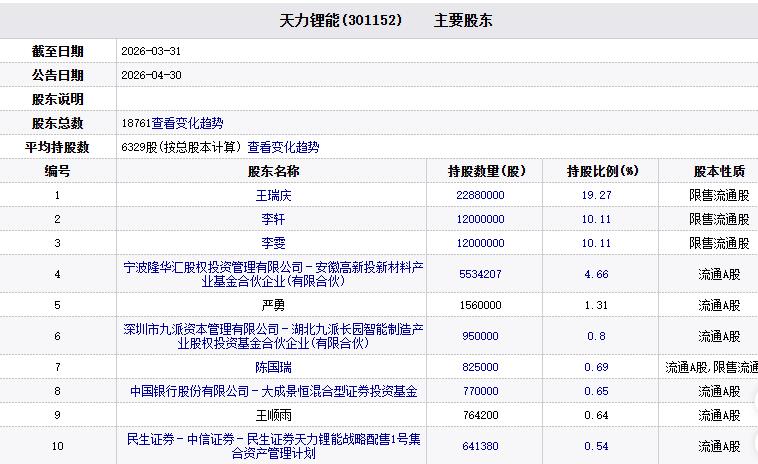Click the 主要股东 heading

tap(463, 20)
